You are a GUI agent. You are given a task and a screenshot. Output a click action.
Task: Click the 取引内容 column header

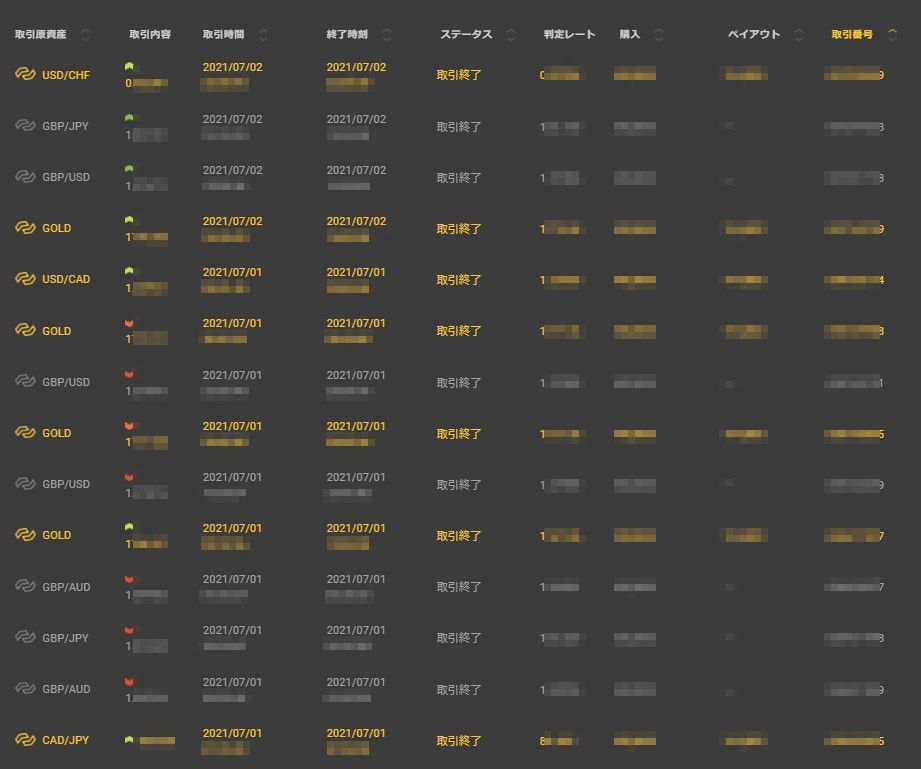point(150,35)
